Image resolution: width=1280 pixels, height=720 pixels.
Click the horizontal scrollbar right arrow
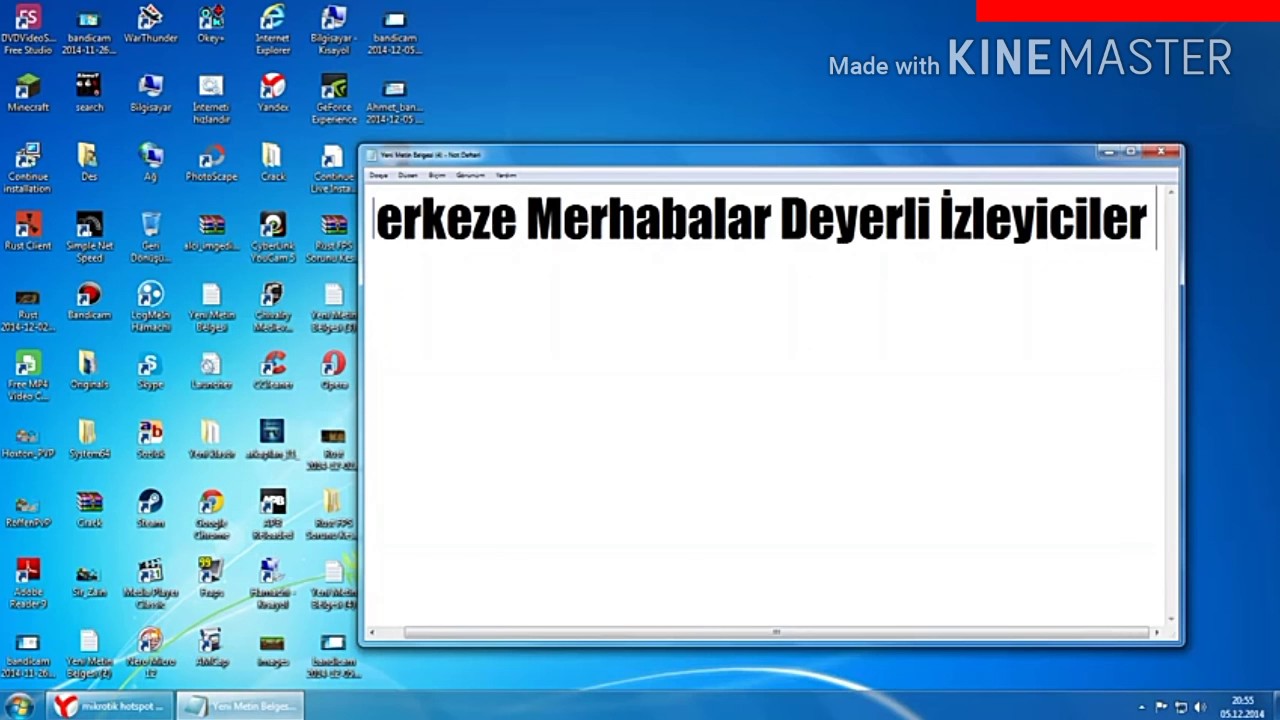1157,632
